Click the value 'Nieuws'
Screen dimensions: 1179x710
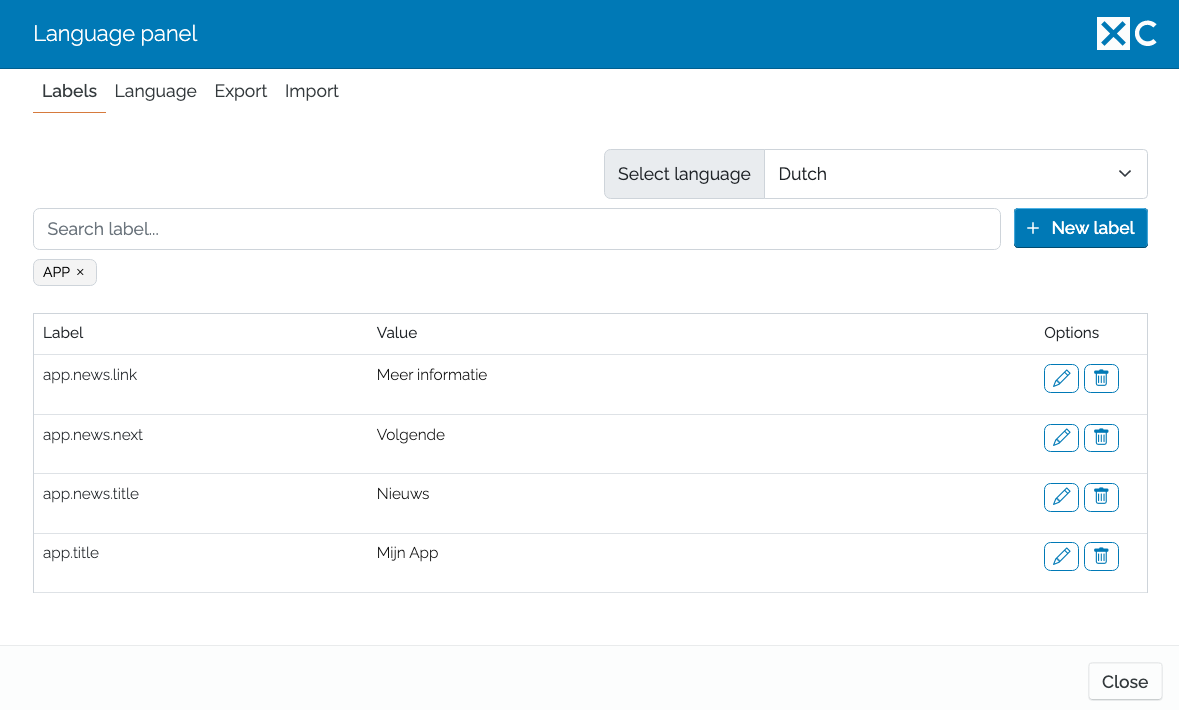pos(403,493)
